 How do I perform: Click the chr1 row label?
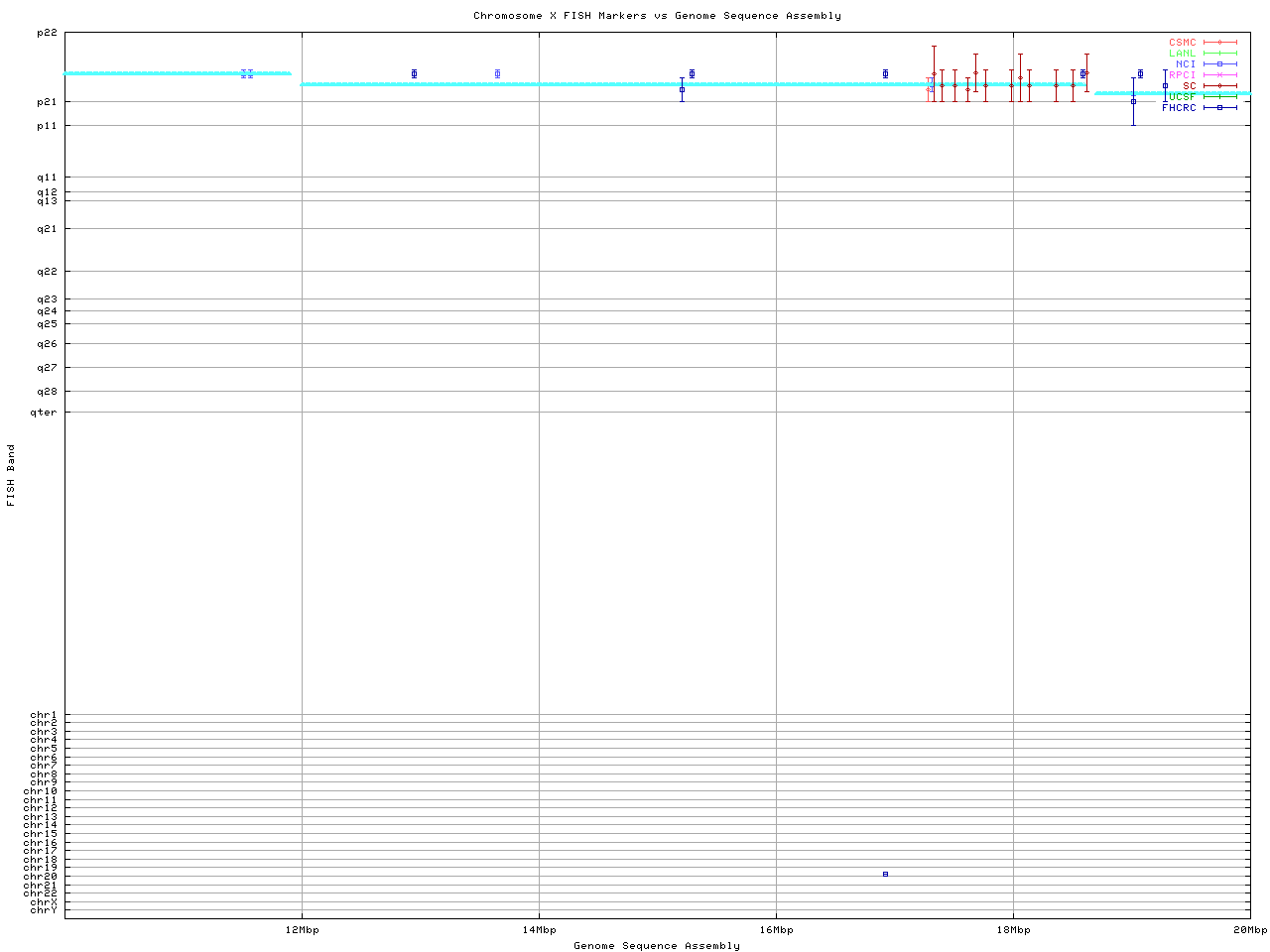point(44,715)
